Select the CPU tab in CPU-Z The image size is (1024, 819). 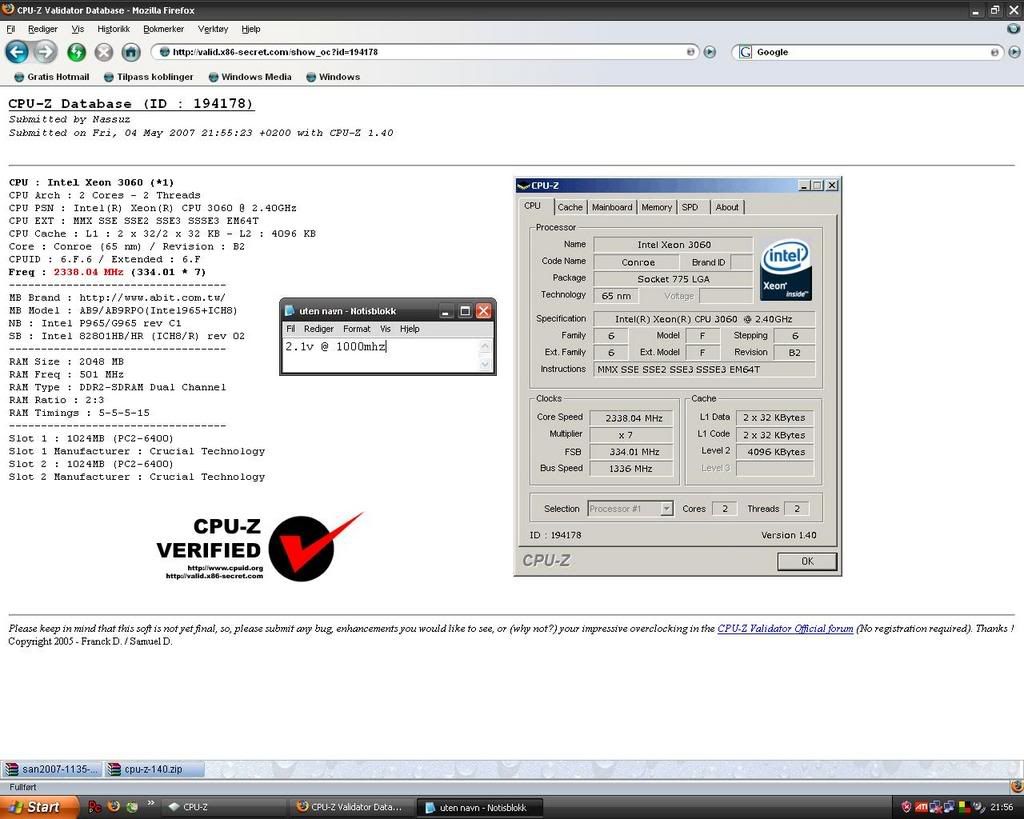[x=532, y=206]
